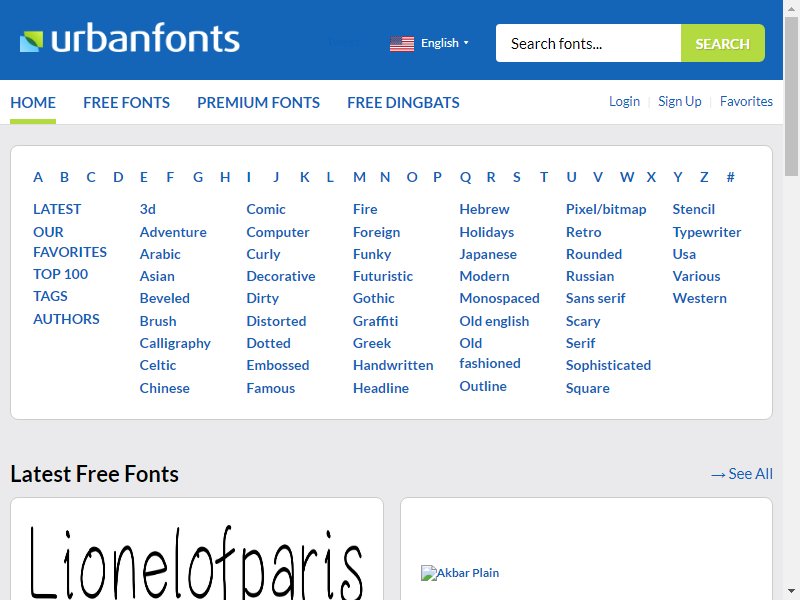The height and width of the screenshot is (600, 800).
Task: Select the # symbol alphabet filter
Action: (731, 177)
